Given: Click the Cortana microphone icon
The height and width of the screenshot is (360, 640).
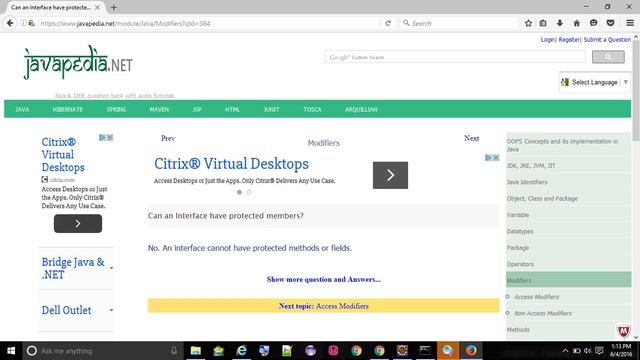Looking at the screenshot, I should point(174,351).
